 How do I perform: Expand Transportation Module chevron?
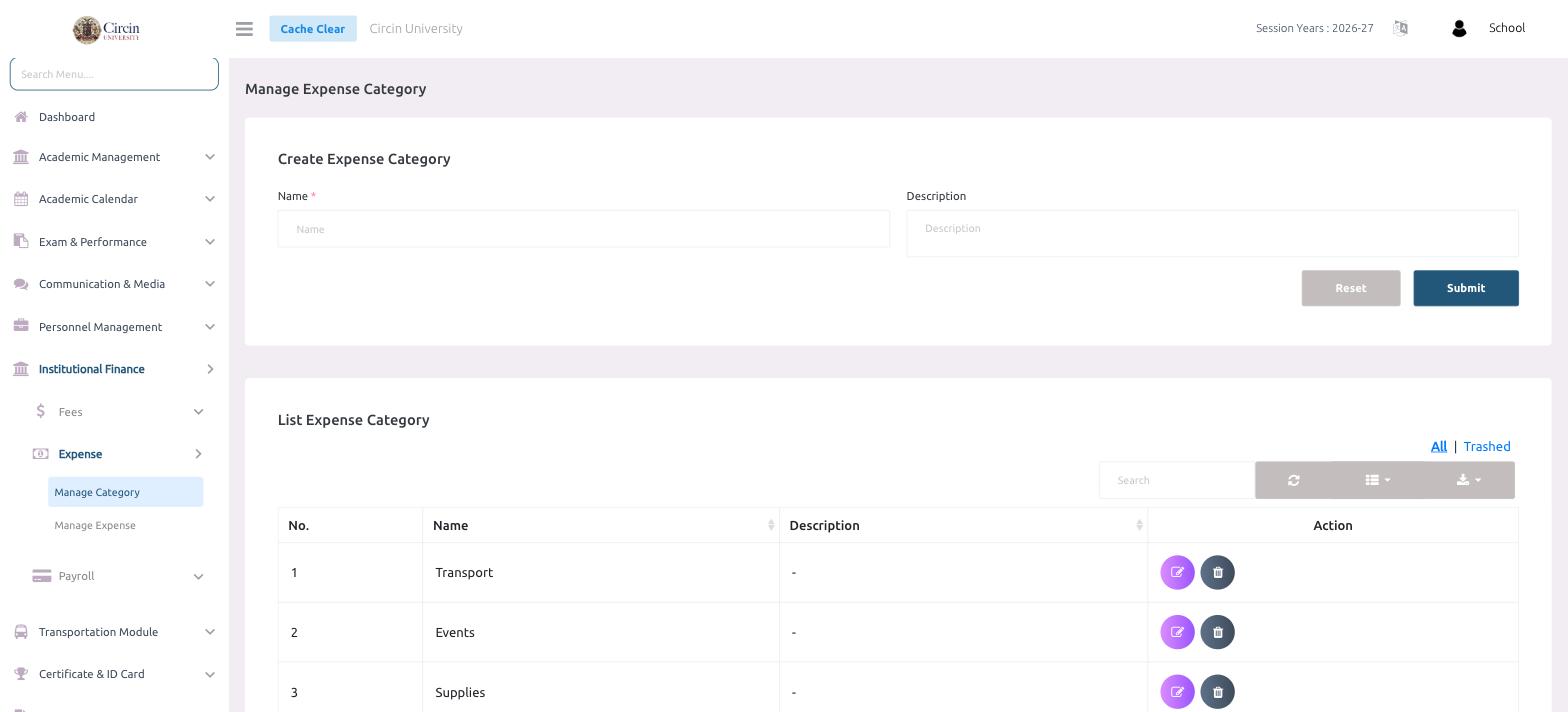click(x=210, y=632)
